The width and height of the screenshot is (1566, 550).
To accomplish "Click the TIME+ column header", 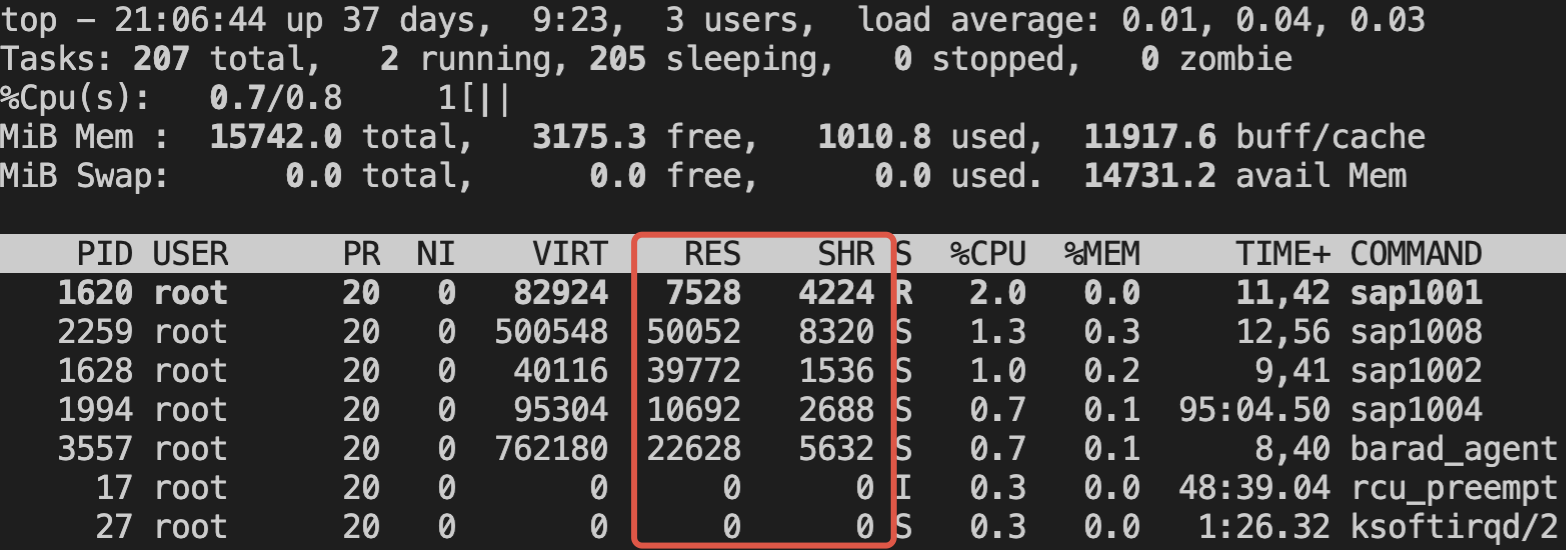I will coord(1284,254).
